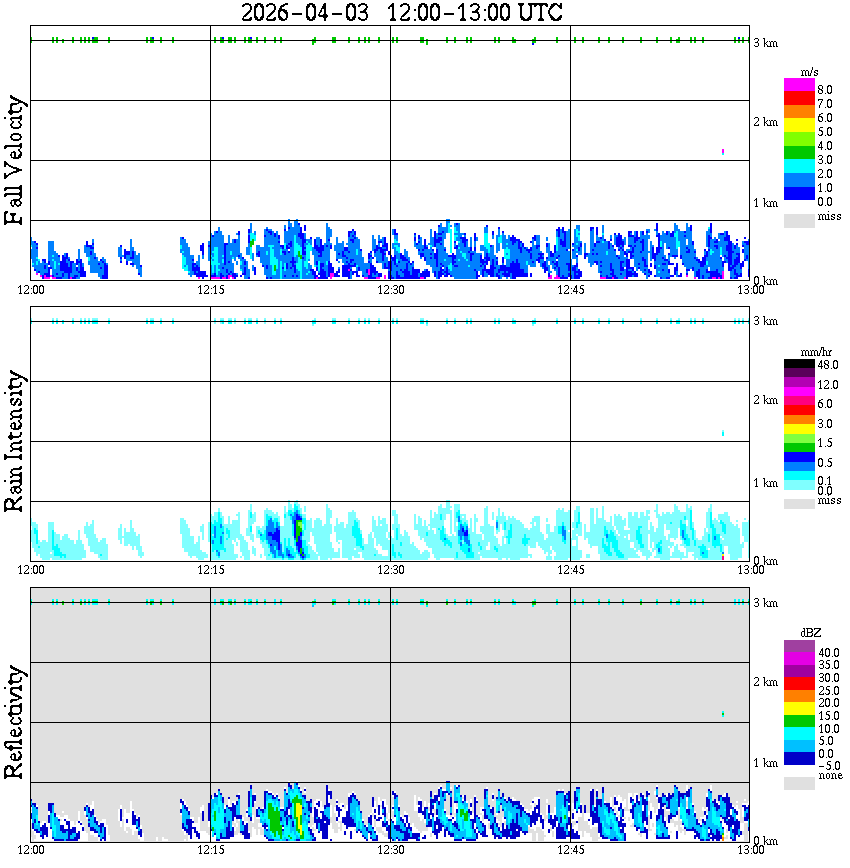The image size is (850, 868).
Task: Select the red swatch in the m/s legend
Action: (799, 99)
